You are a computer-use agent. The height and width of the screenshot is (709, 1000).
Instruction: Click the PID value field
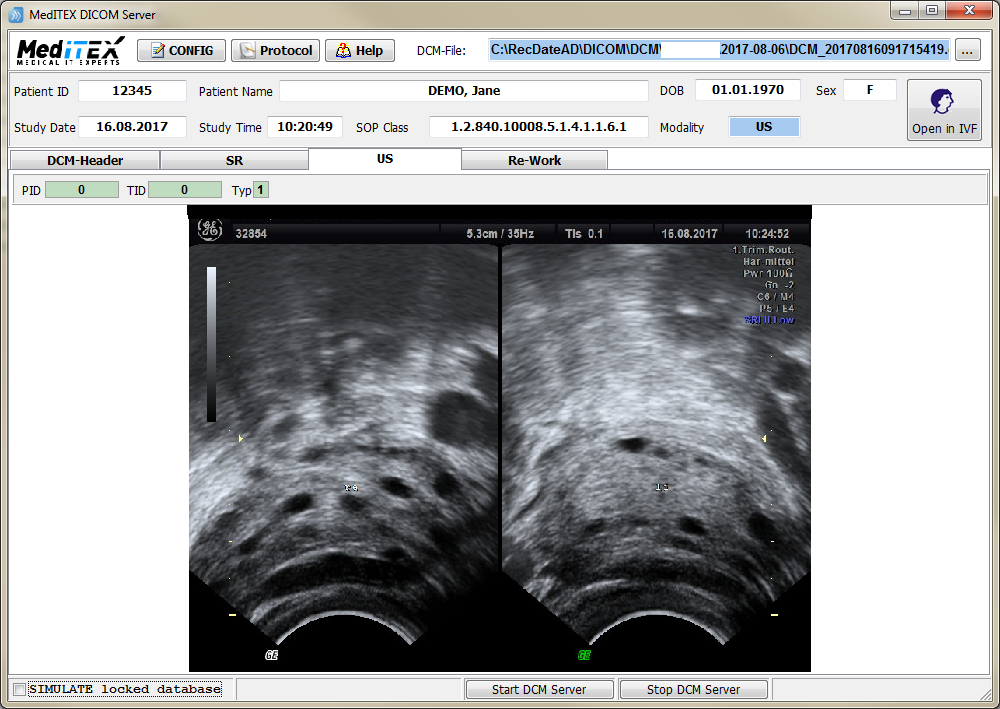(82, 189)
